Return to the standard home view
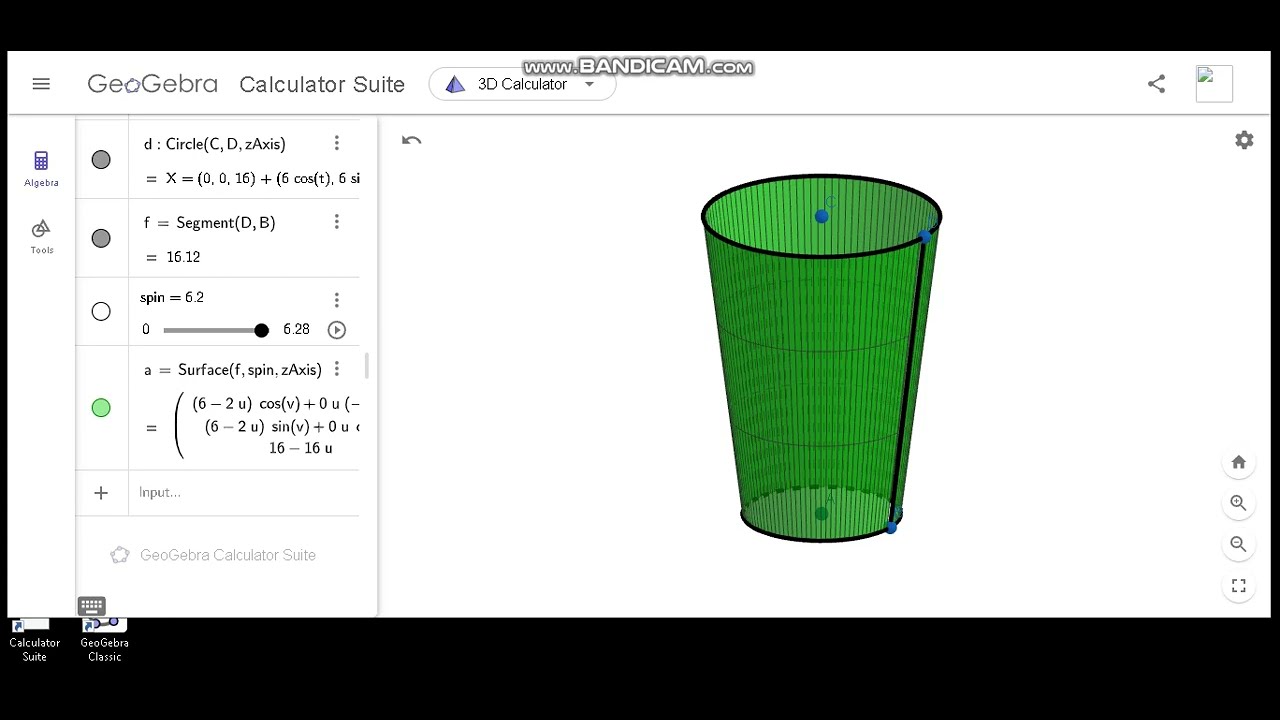 (1239, 462)
